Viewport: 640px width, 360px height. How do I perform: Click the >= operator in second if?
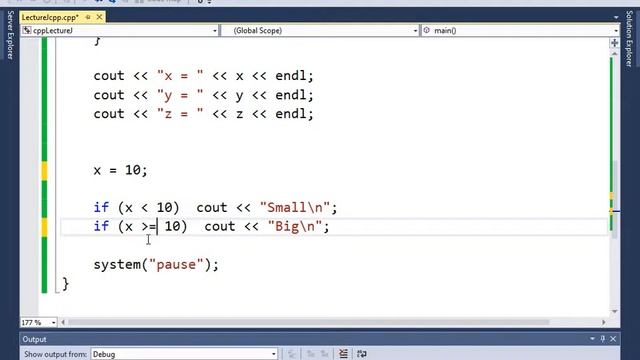coord(149,226)
